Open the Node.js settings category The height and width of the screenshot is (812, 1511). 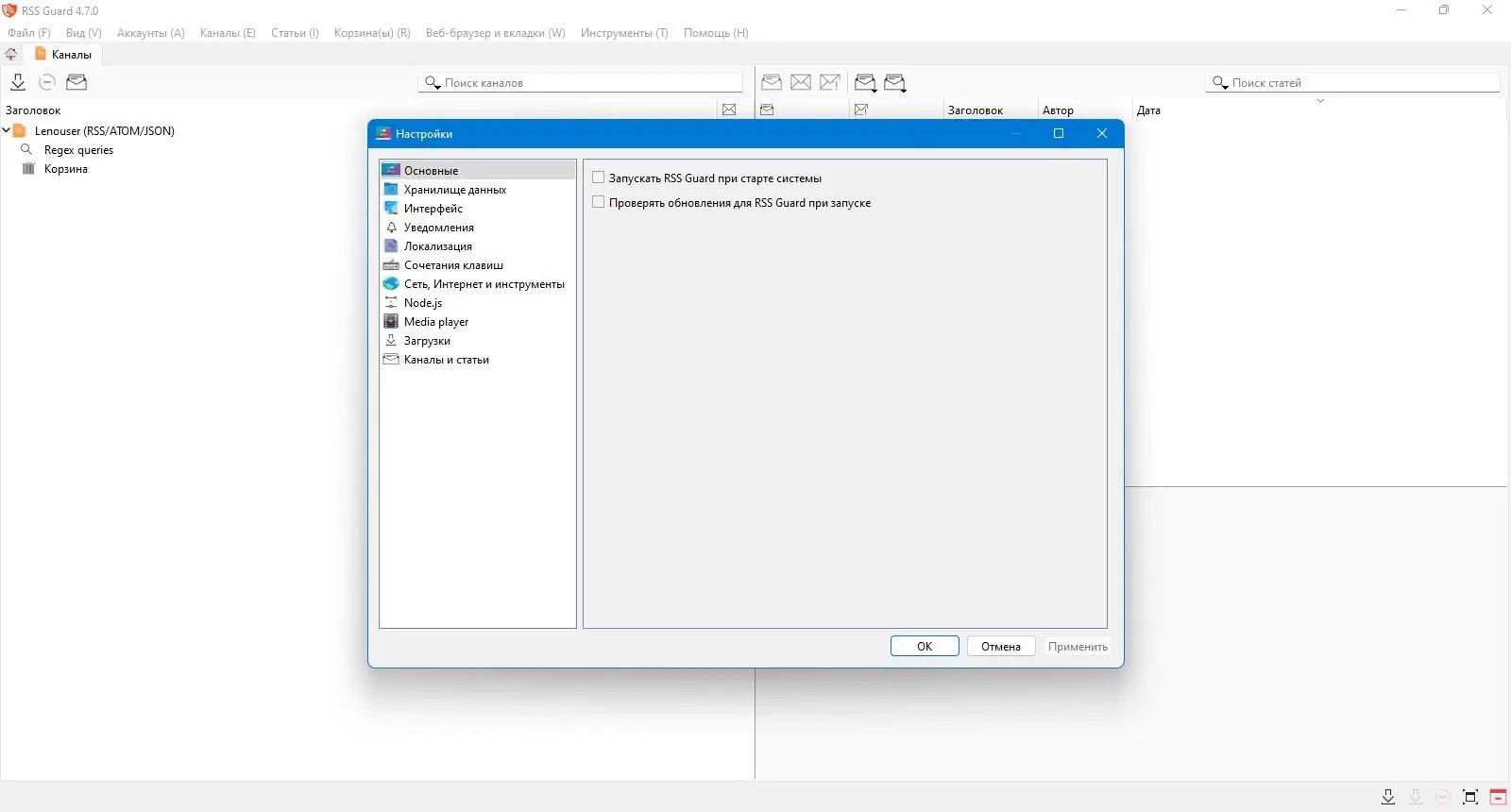point(478,302)
